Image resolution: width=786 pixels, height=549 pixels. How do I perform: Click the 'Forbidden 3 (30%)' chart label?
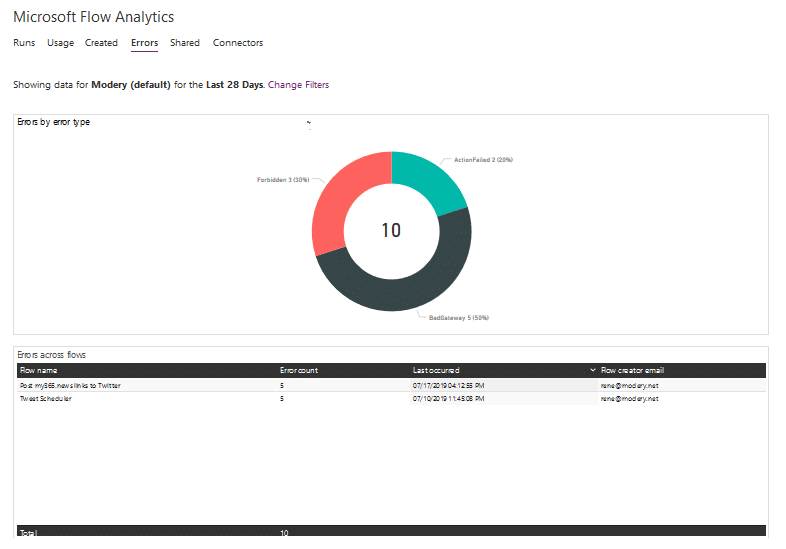pos(283,179)
